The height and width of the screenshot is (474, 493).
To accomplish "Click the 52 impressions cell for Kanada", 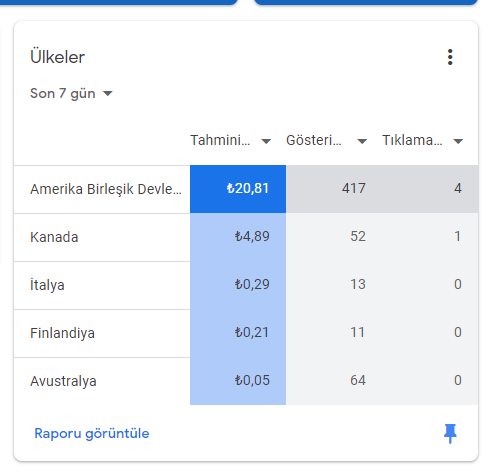I will click(x=334, y=237).
